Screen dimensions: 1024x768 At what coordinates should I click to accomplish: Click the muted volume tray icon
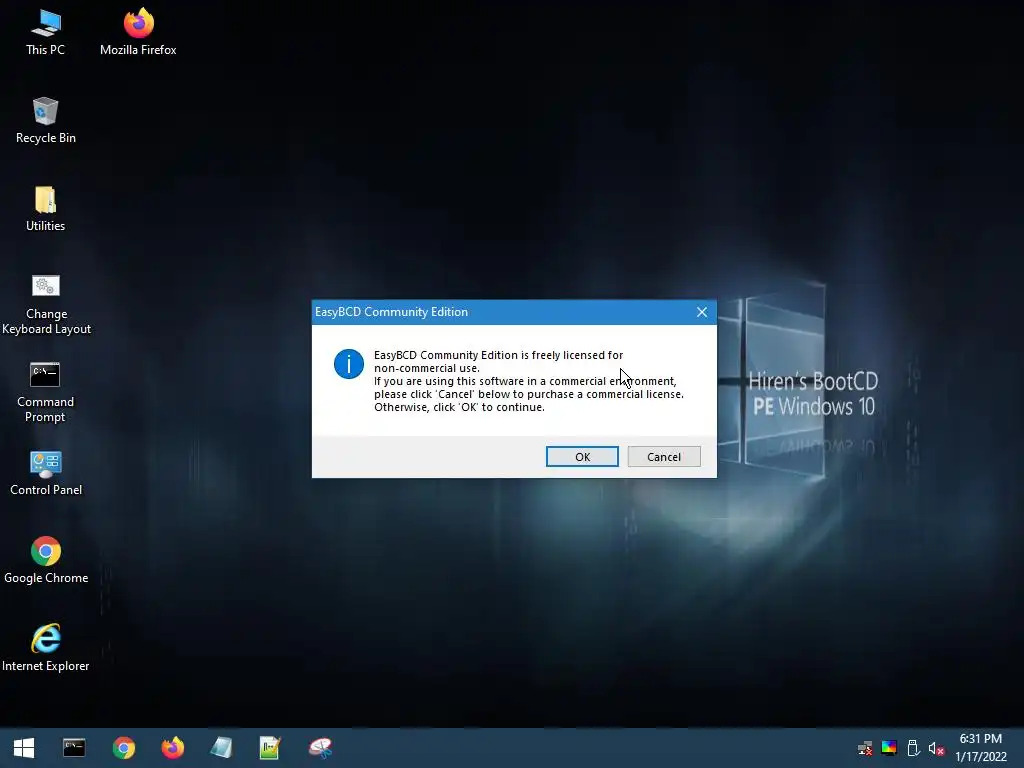pyautogui.click(x=936, y=748)
